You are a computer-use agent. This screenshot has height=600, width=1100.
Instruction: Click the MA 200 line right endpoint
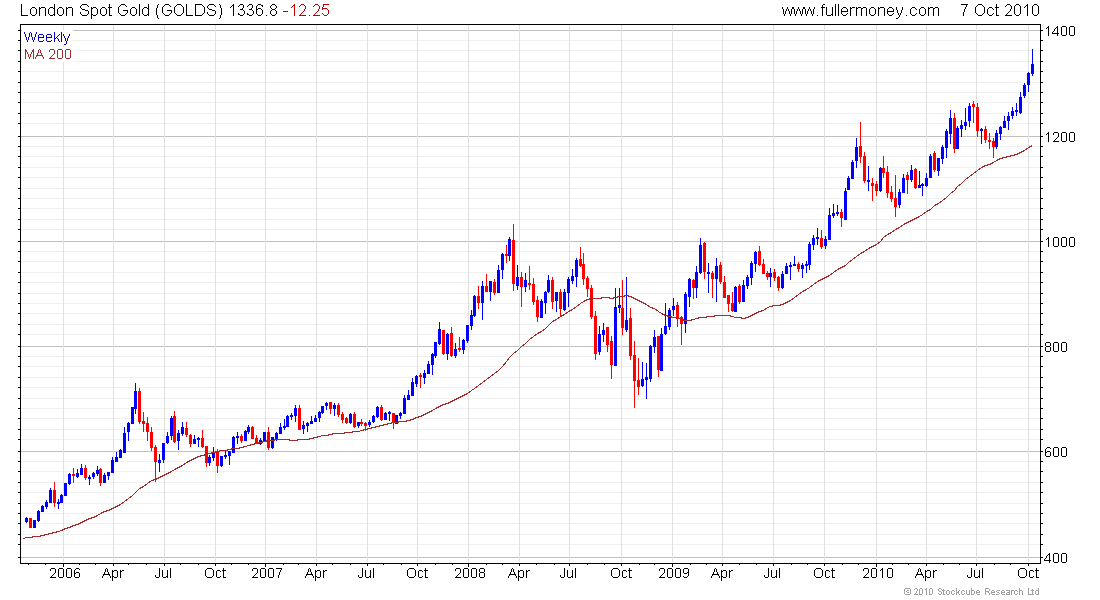pyautogui.click(x=1031, y=146)
